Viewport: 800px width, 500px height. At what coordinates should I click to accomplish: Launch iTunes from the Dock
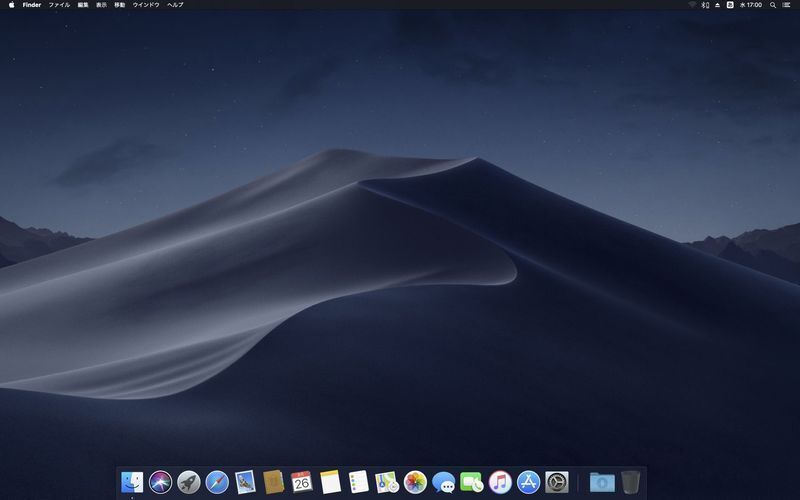coord(500,482)
